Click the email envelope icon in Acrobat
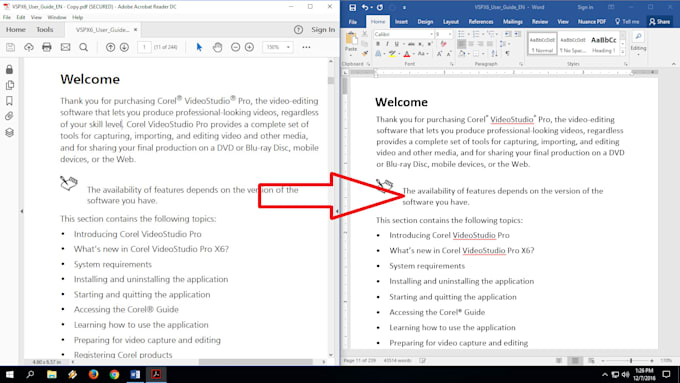The image size is (680, 383). point(65,47)
